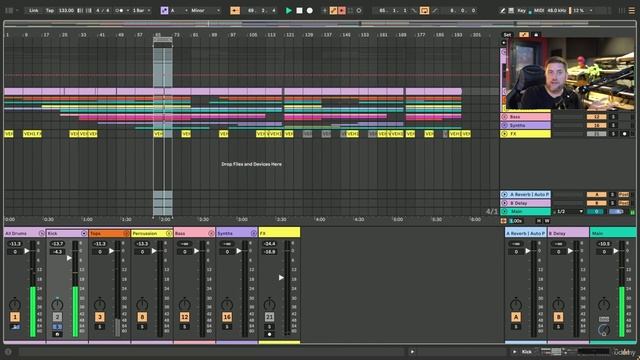The image size is (640, 360).
Task: Toggle Tops track activator 3
Action: 100,317
